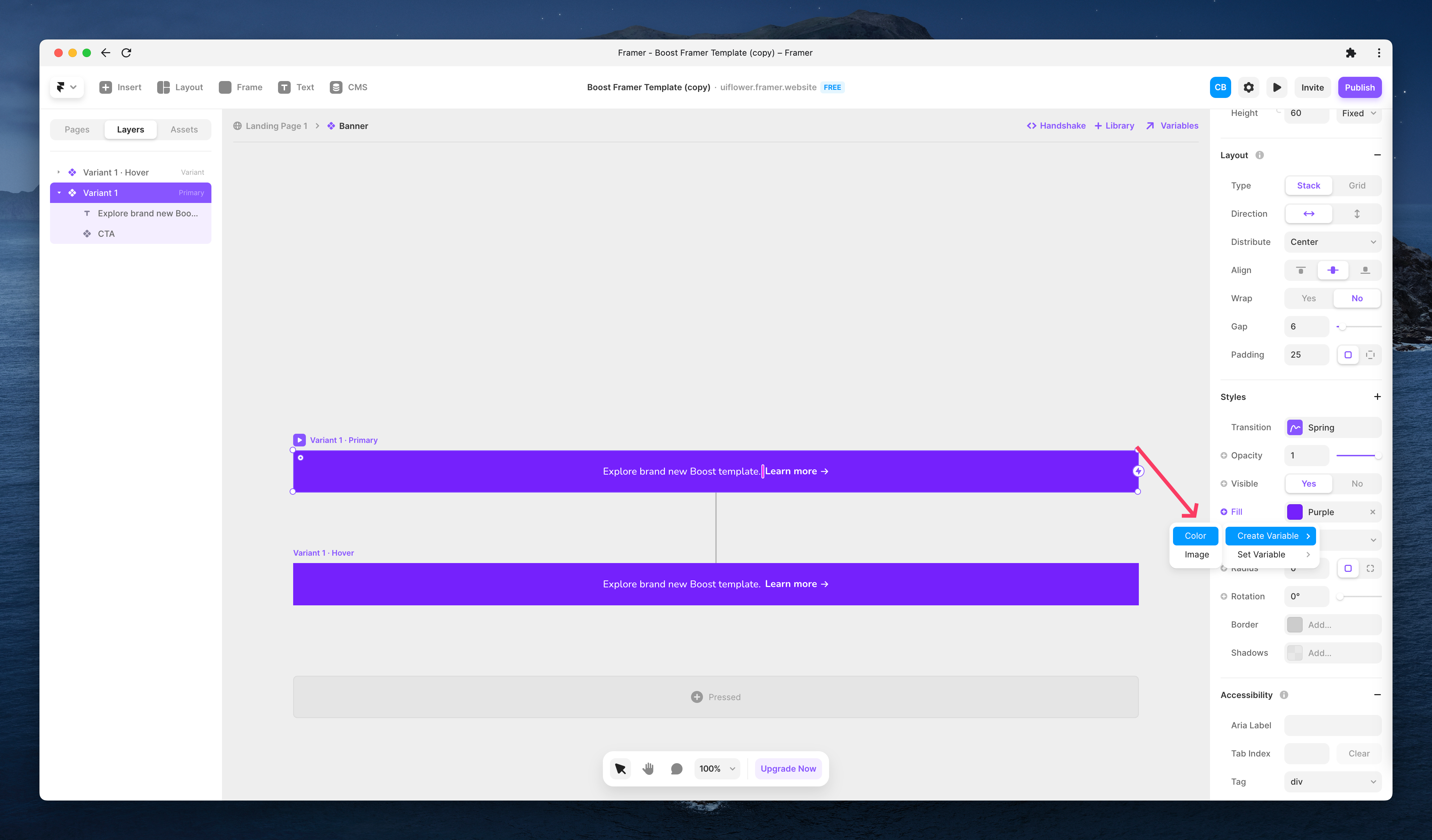The height and width of the screenshot is (840, 1432).
Task: Click the Layout info icon
Action: (1259, 155)
